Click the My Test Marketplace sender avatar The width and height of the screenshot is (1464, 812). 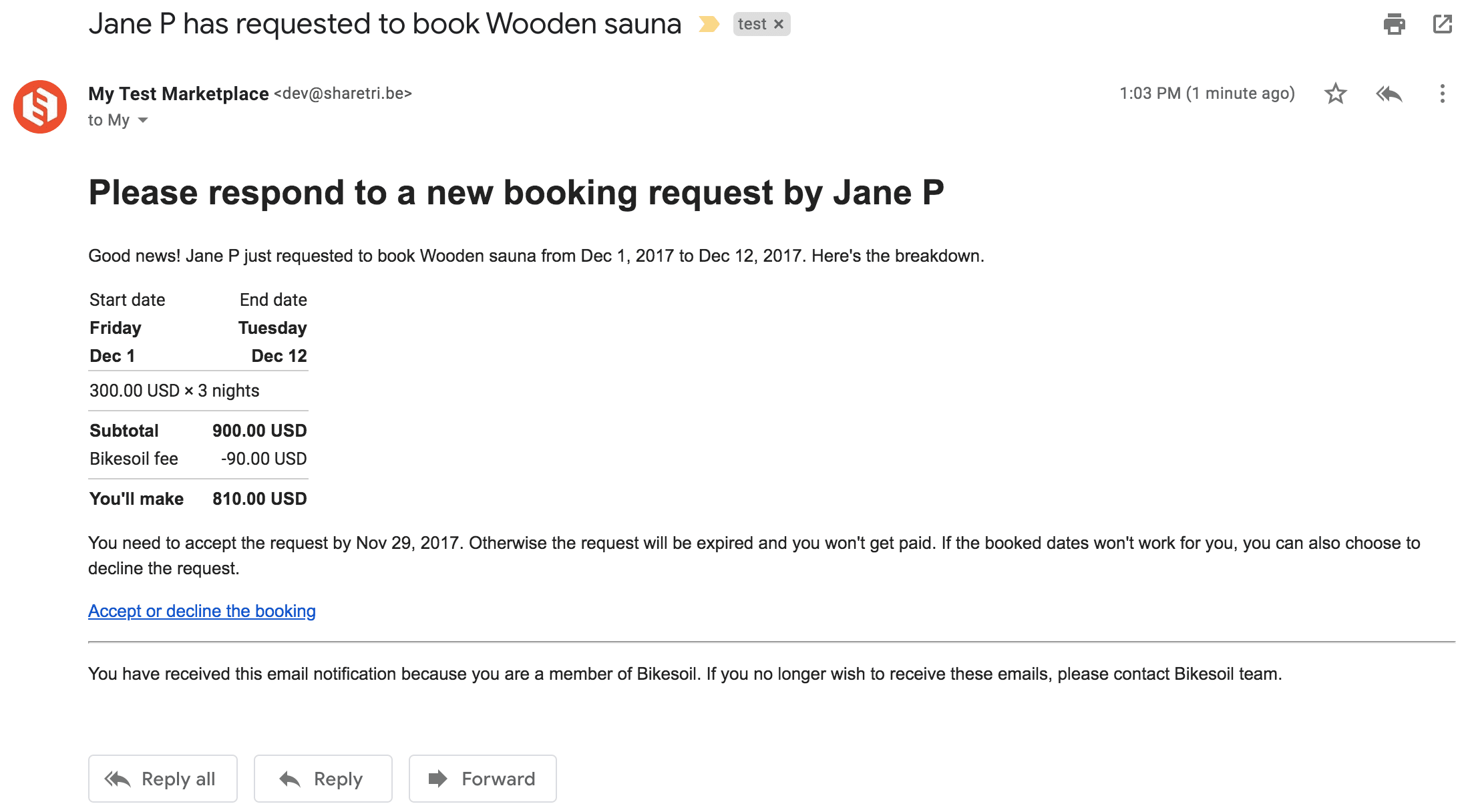click(40, 107)
